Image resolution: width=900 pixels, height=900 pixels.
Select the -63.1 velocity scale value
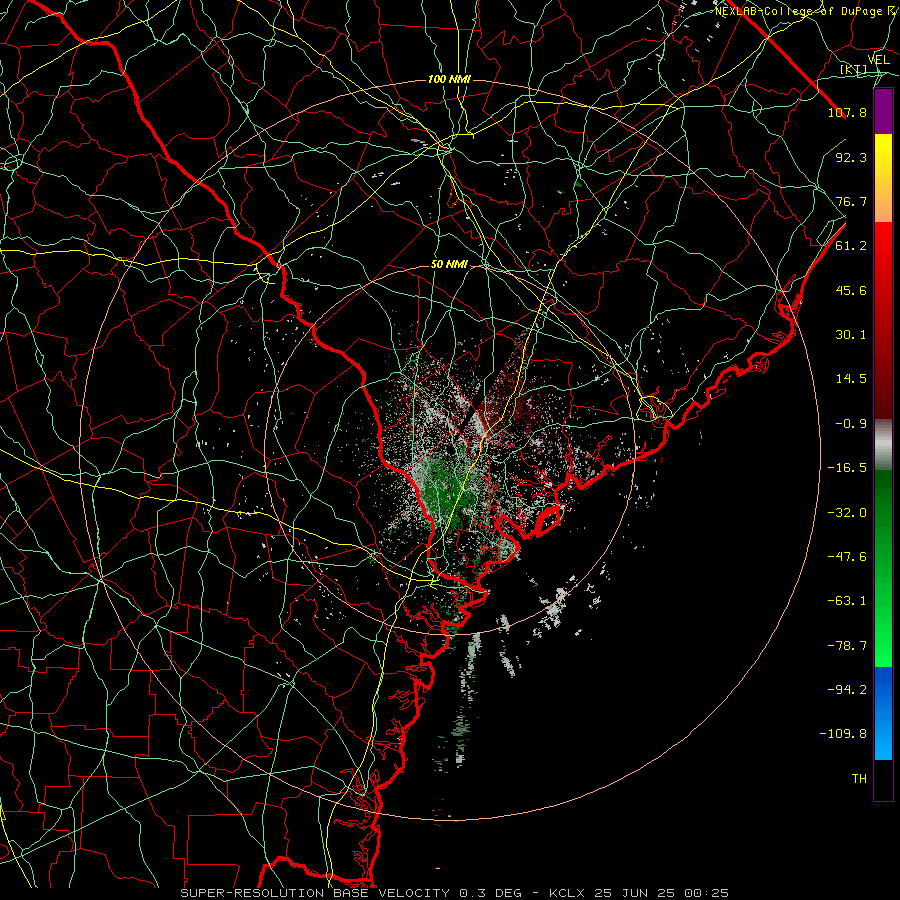[x=847, y=601]
